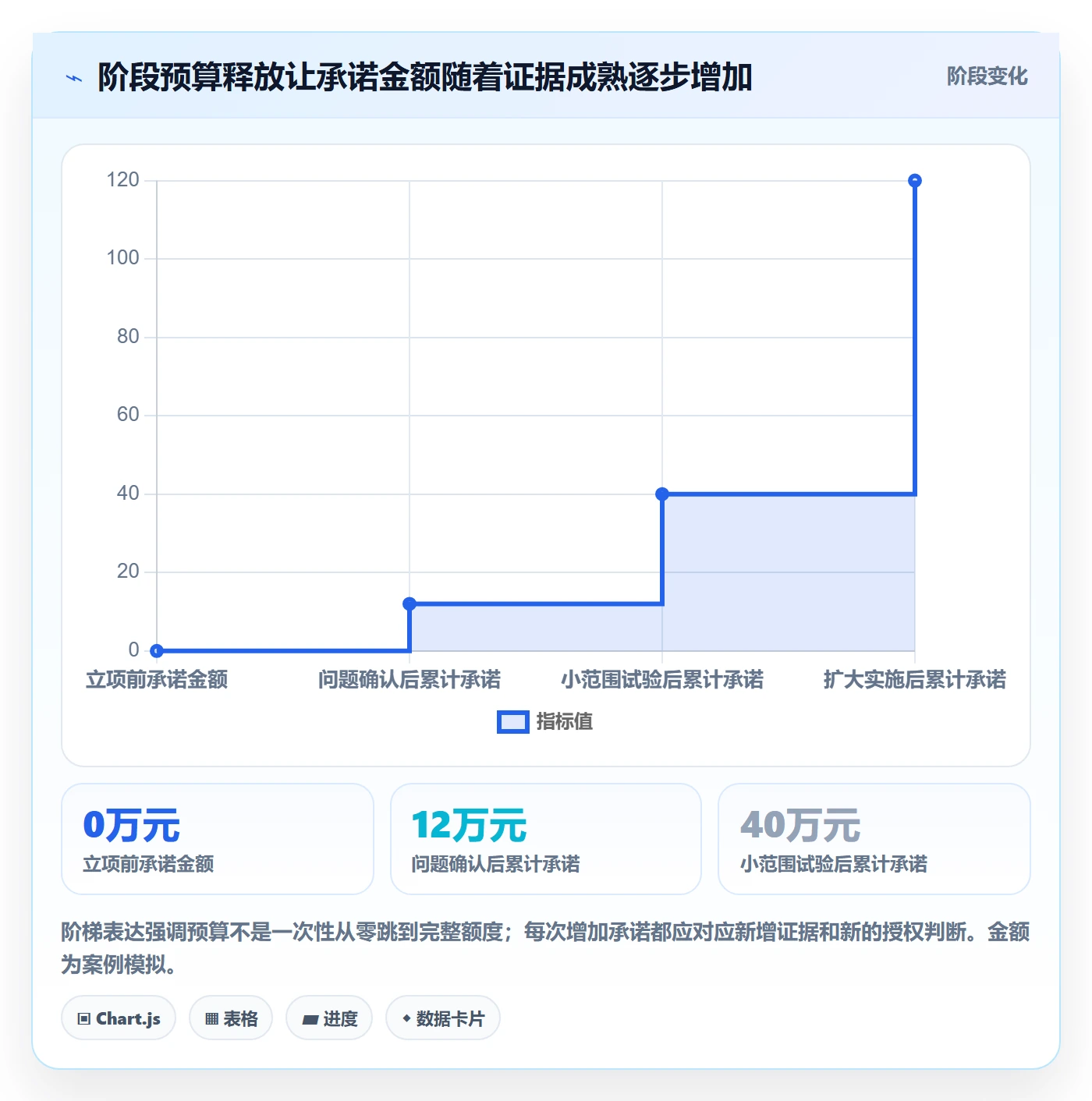Image resolution: width=1092 pixels, height=1101 pixels.
Task: Click the 表格 tag chip
Action: pyautogui.click(x=231, y=1018)
